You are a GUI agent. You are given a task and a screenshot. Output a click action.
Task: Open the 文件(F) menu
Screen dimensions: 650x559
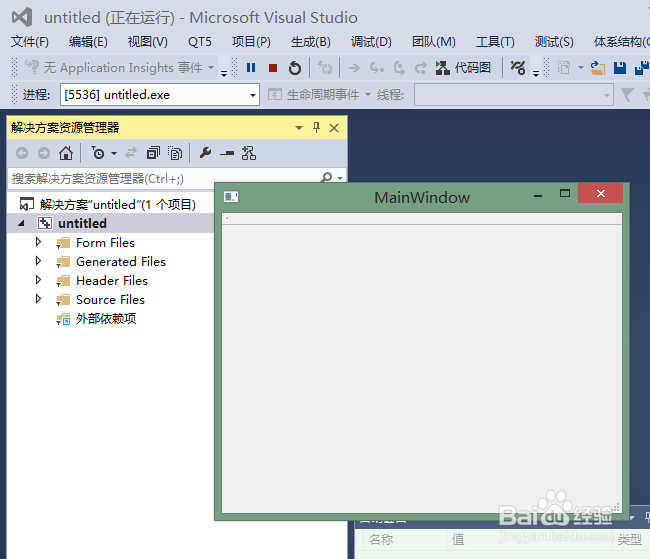point(30,42)
